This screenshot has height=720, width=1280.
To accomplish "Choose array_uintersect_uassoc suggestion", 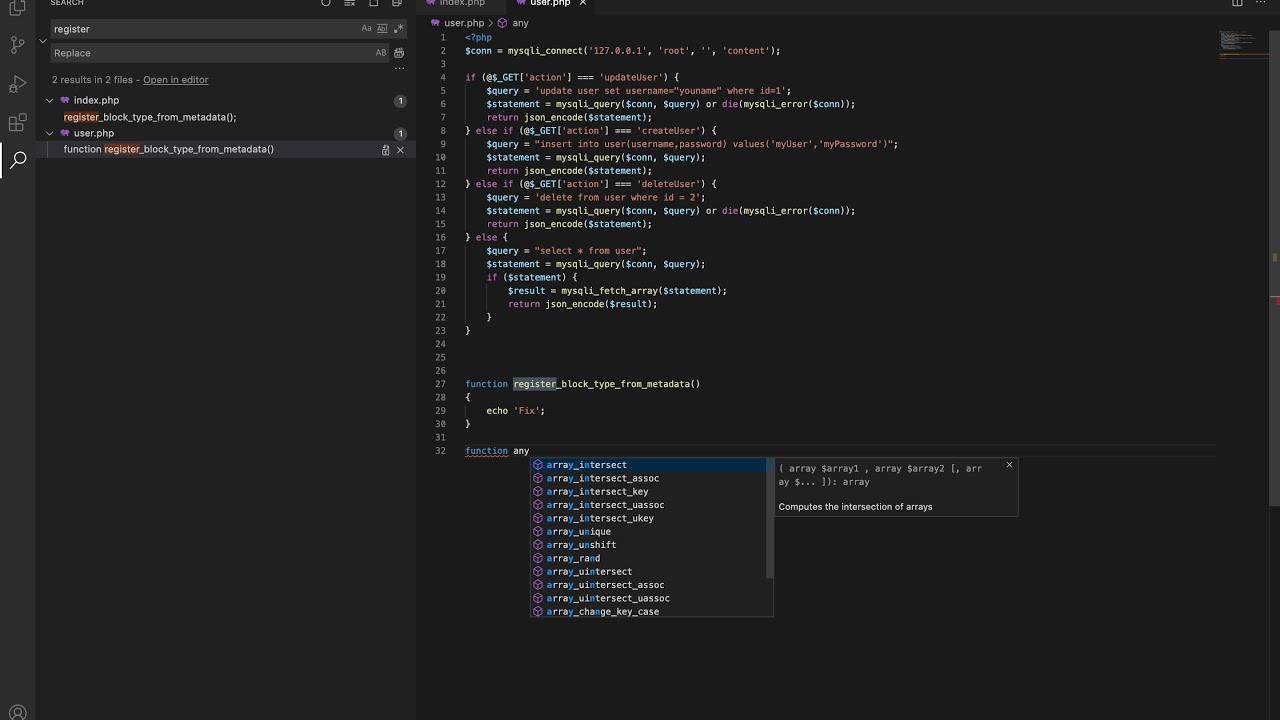I will 649,598.
